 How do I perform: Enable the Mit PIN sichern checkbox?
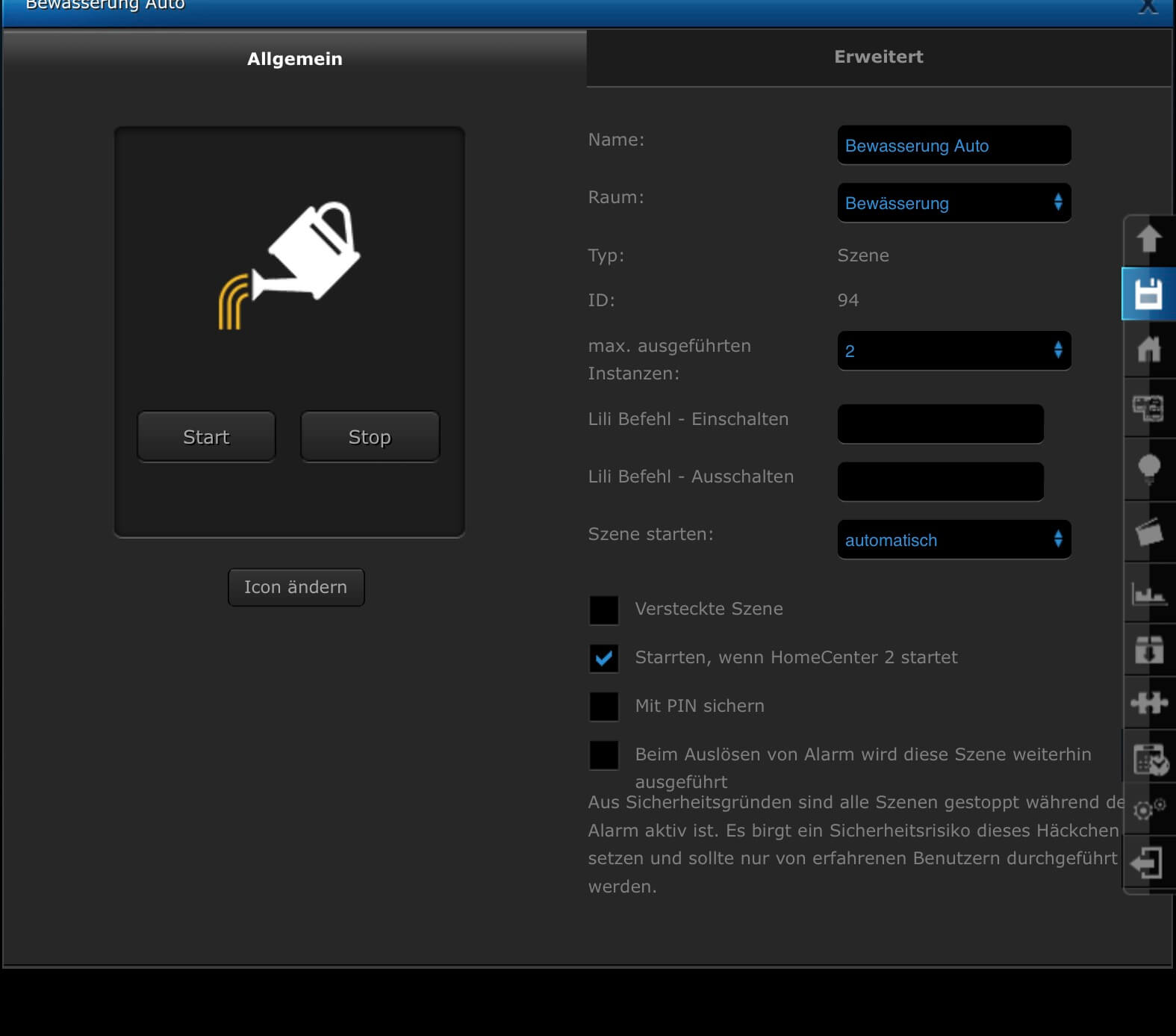603,707
